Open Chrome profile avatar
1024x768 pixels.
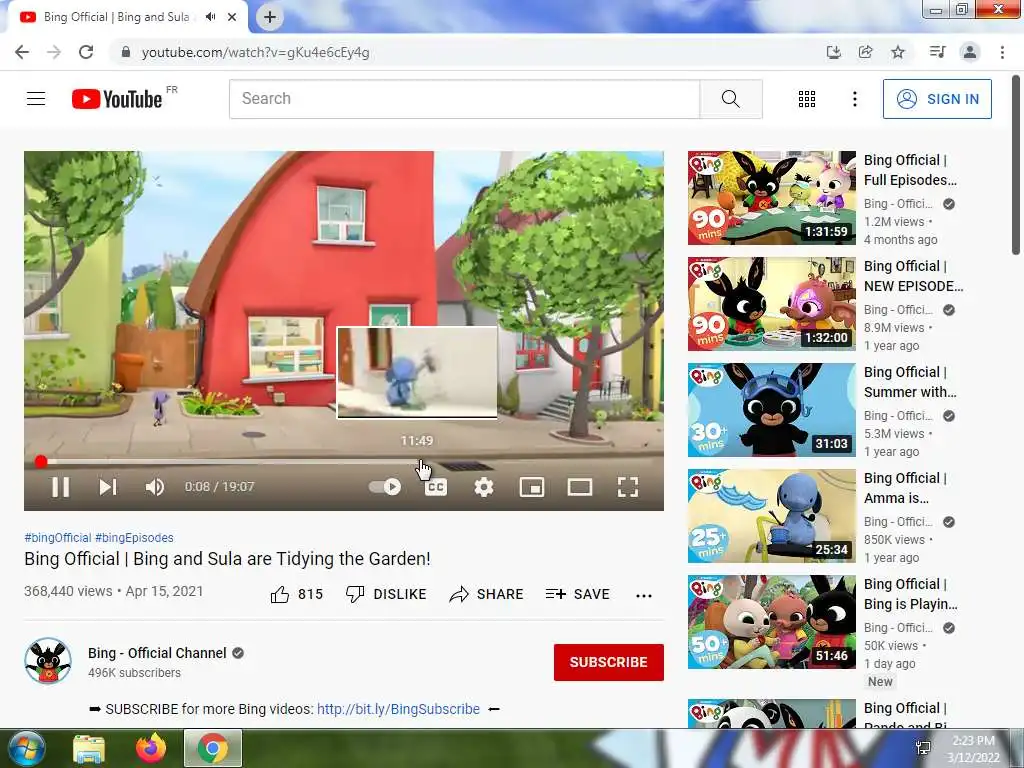click(x=970, y=52)
